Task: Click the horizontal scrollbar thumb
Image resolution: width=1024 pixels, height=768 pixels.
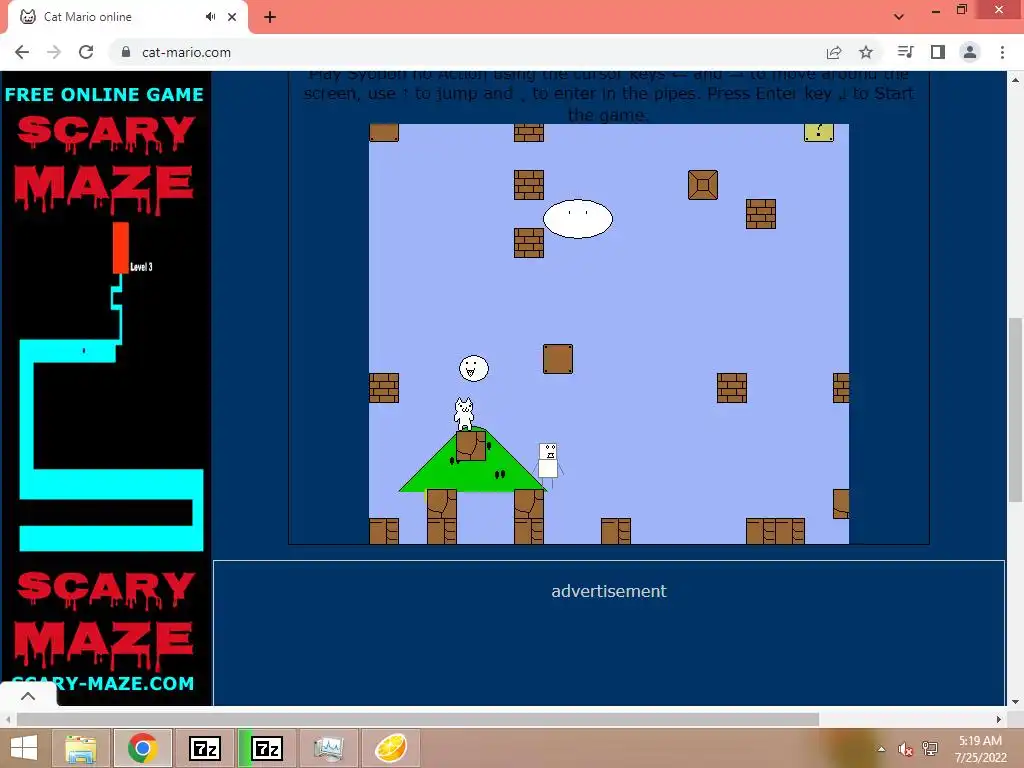Action: (x=418, y=720)
